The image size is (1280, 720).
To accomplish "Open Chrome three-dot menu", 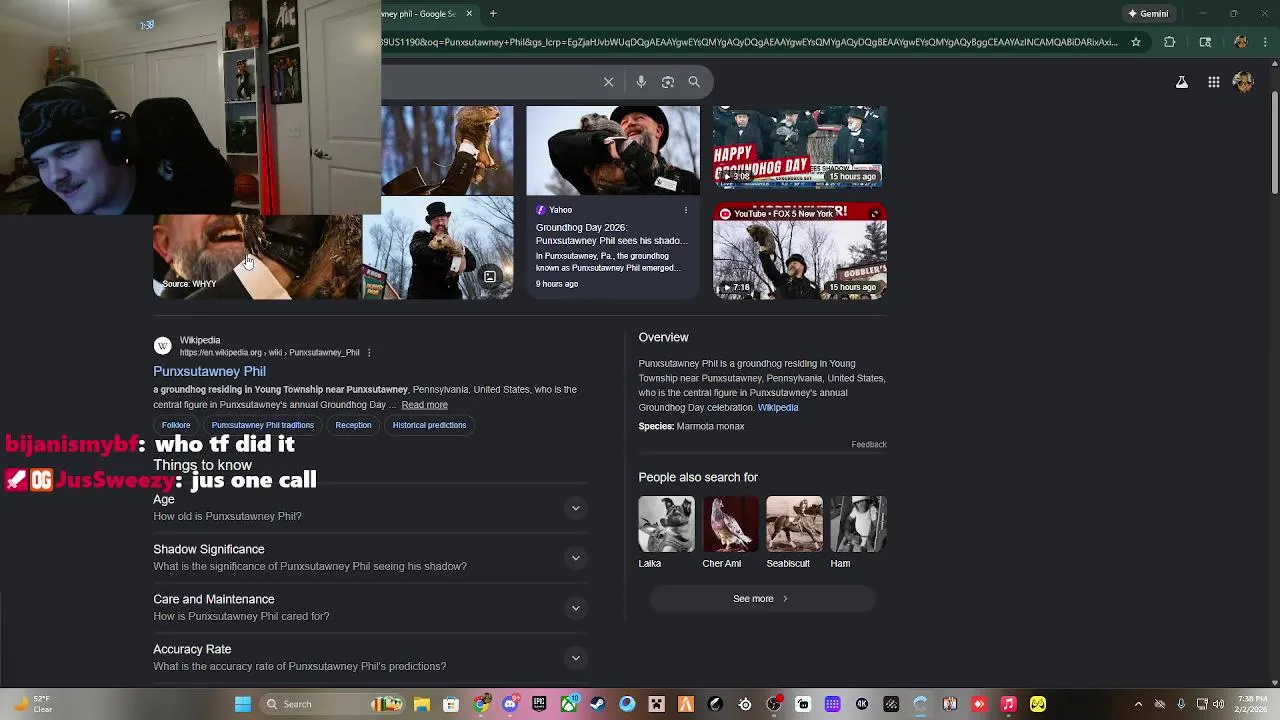I will 1266,42.
